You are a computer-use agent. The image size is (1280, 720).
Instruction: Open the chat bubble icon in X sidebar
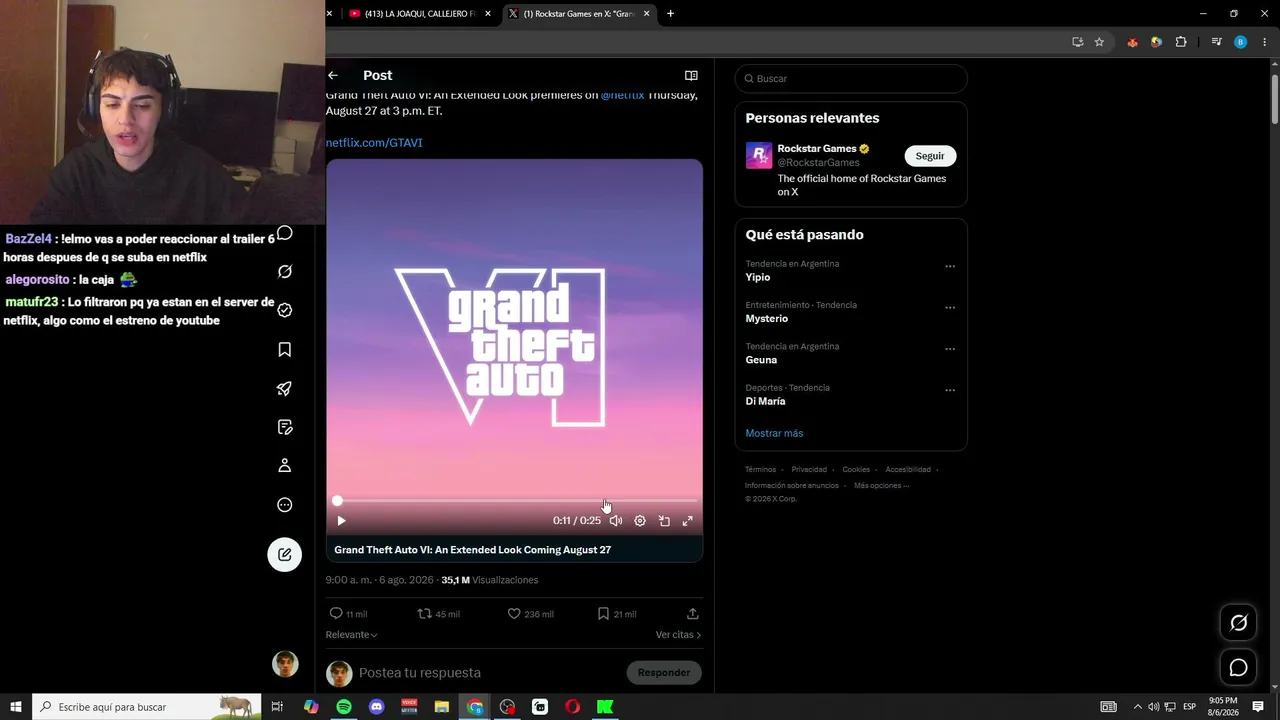285,233
